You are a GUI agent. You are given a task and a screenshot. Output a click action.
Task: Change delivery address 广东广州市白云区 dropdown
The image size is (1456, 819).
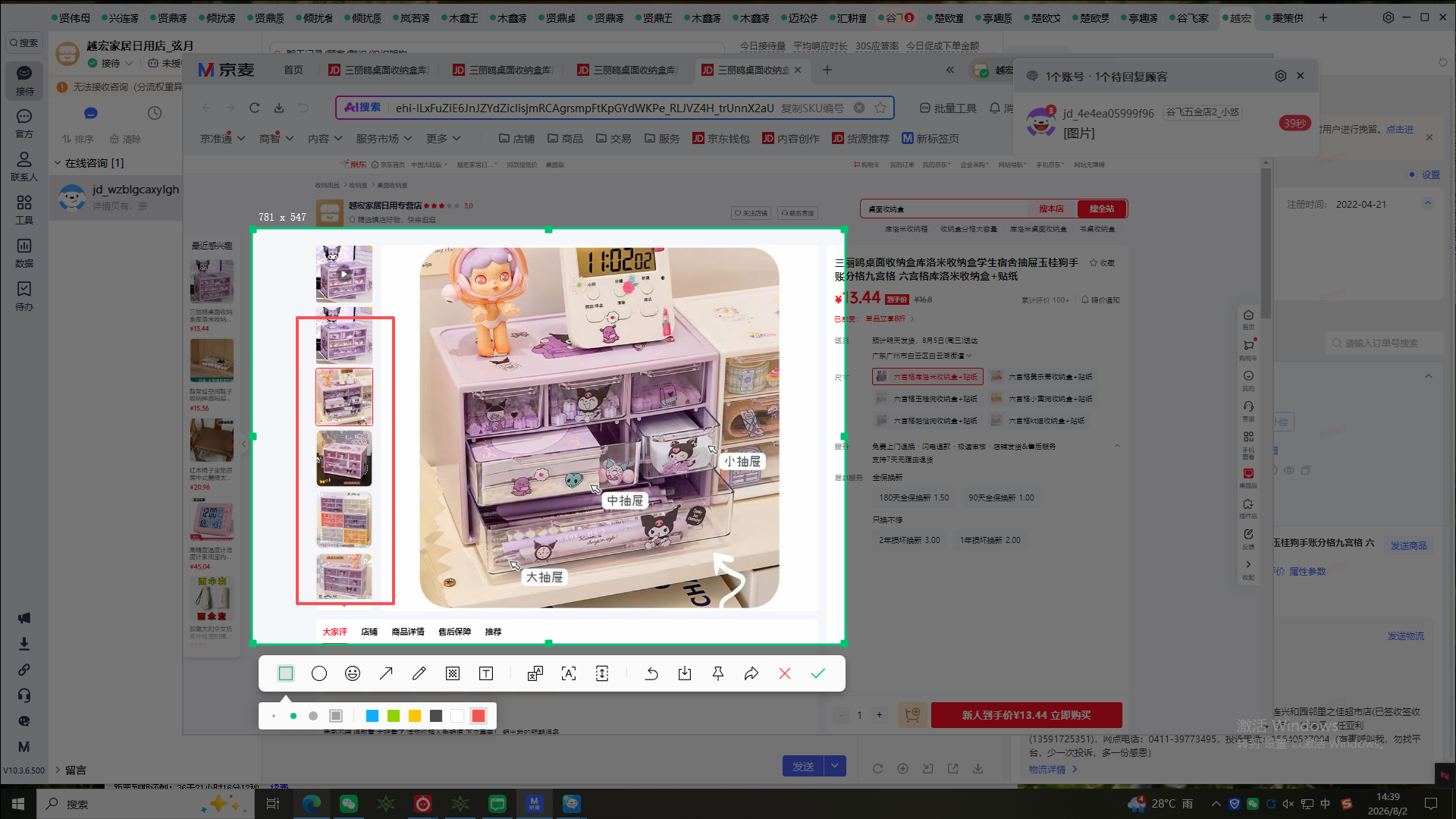pos(921,356)
